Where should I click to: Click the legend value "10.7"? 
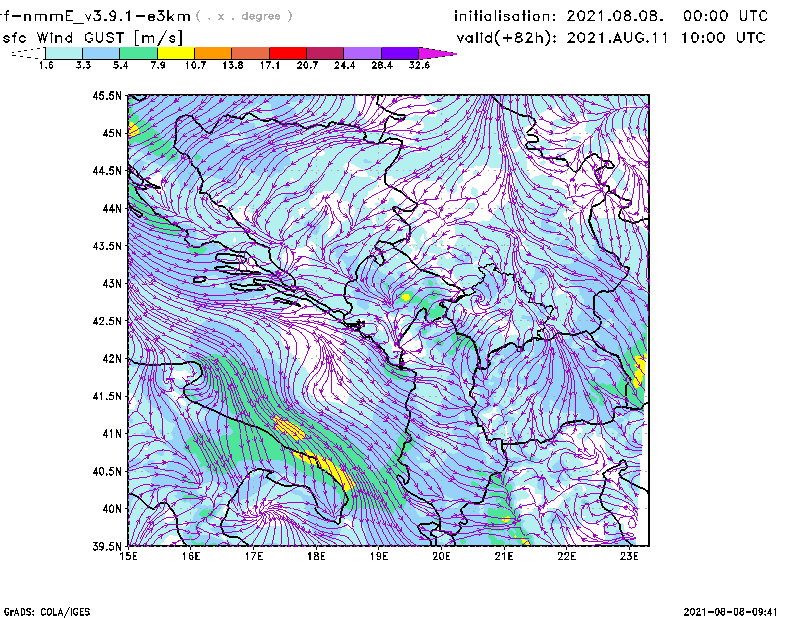pos(195,65)
